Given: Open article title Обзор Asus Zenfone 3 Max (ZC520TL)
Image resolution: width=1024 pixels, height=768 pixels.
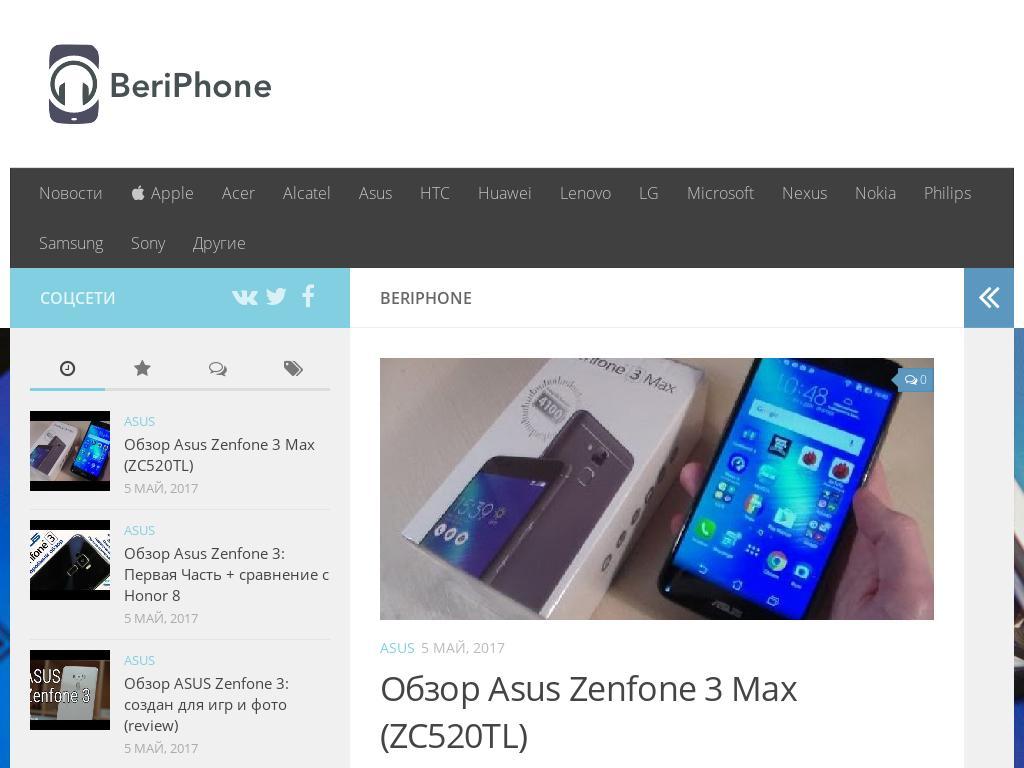Looking at the screenshot, I should 588,712.
